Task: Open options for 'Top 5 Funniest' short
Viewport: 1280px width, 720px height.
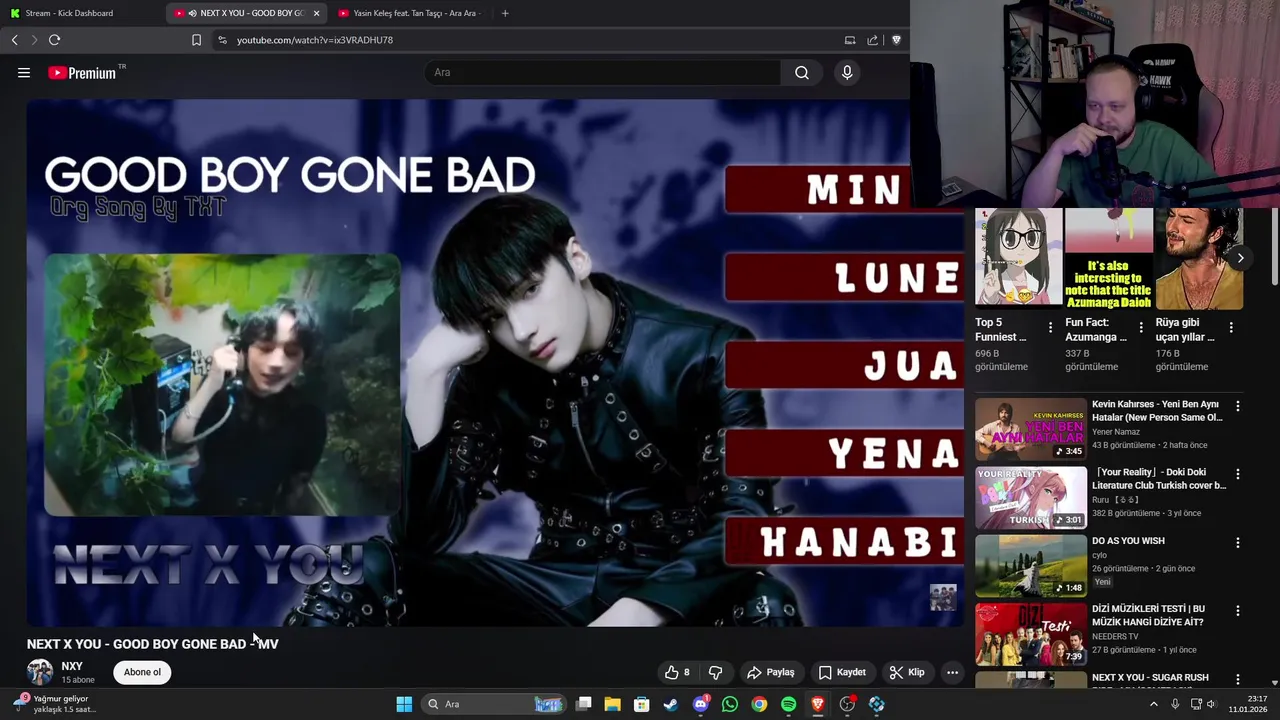Action: coord(1050,327)
